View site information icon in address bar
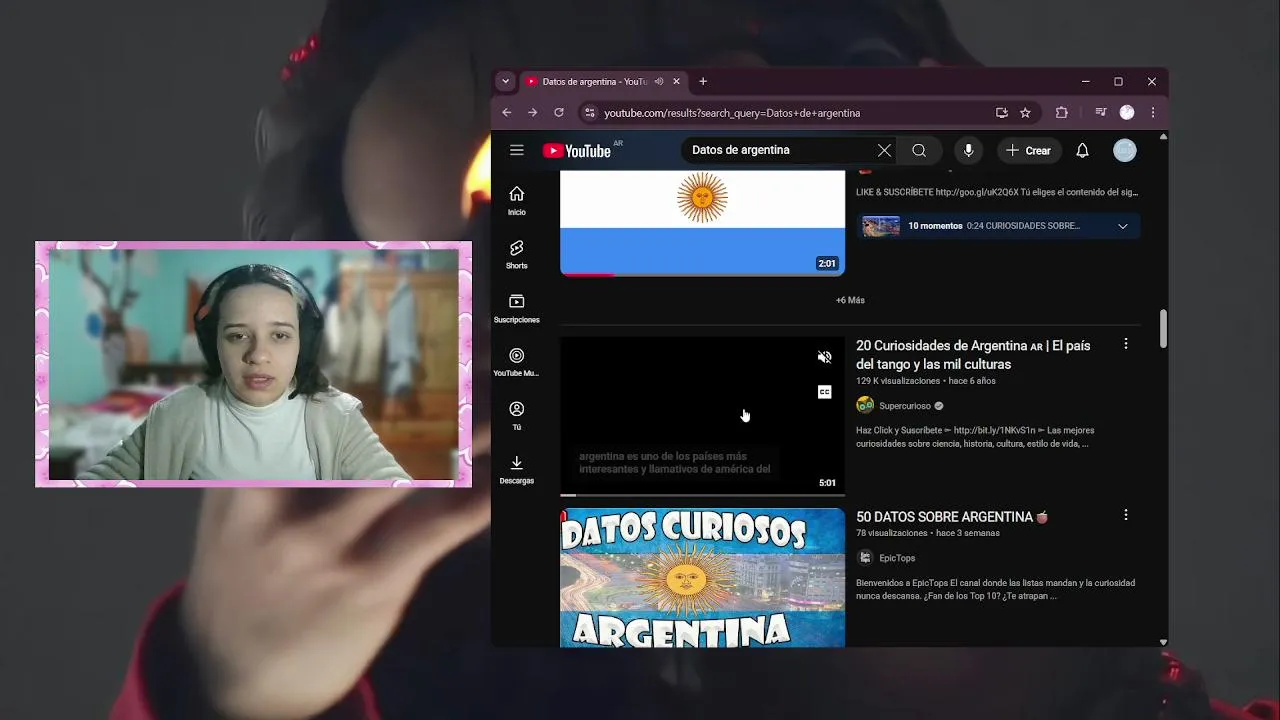The height and width of the screenshot is (720, 1280). [589, 113]
